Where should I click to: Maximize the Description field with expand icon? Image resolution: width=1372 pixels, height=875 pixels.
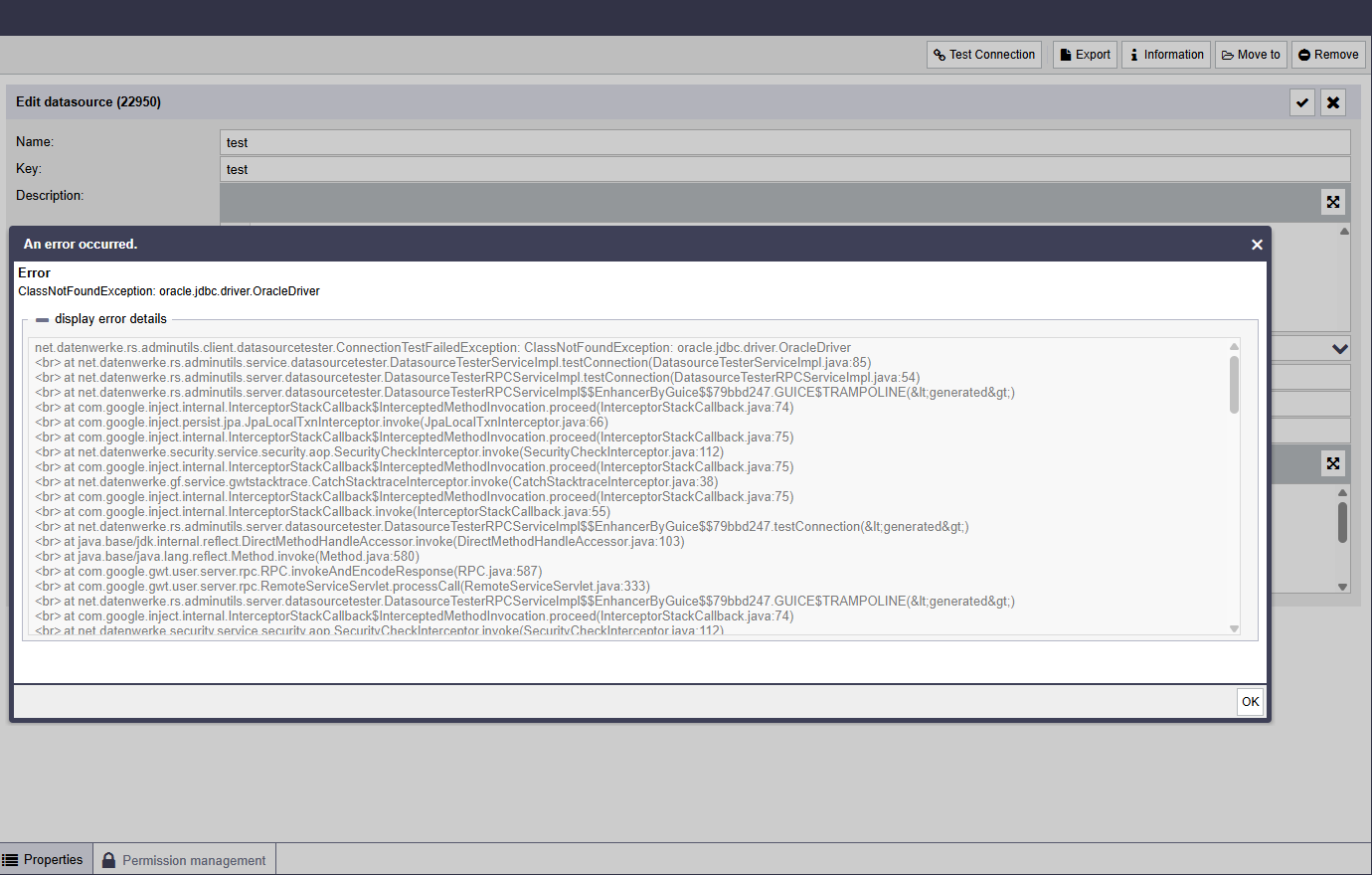[x=1333, y=202]
